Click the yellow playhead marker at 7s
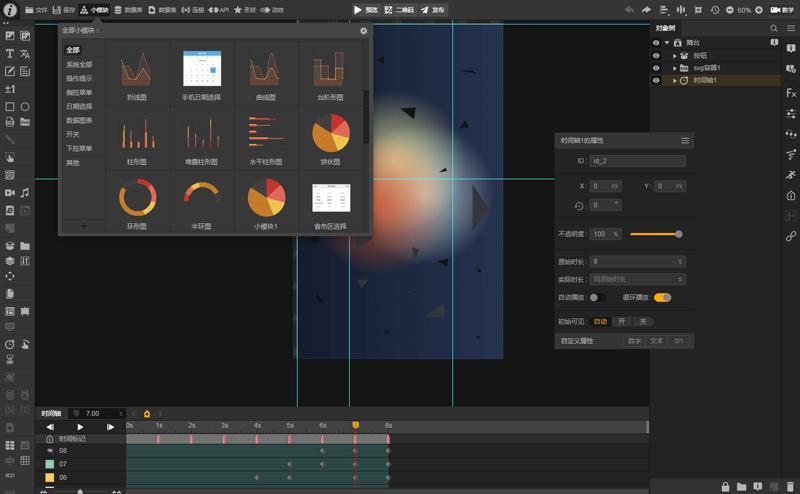 tap(356, 425)
